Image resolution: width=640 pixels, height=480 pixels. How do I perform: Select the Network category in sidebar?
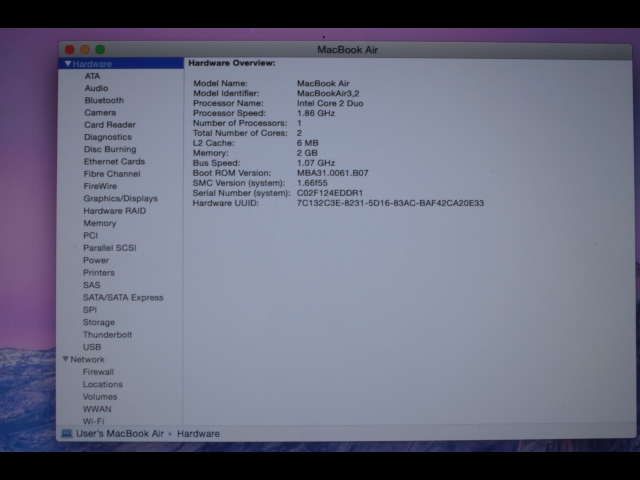coord(87,360)
